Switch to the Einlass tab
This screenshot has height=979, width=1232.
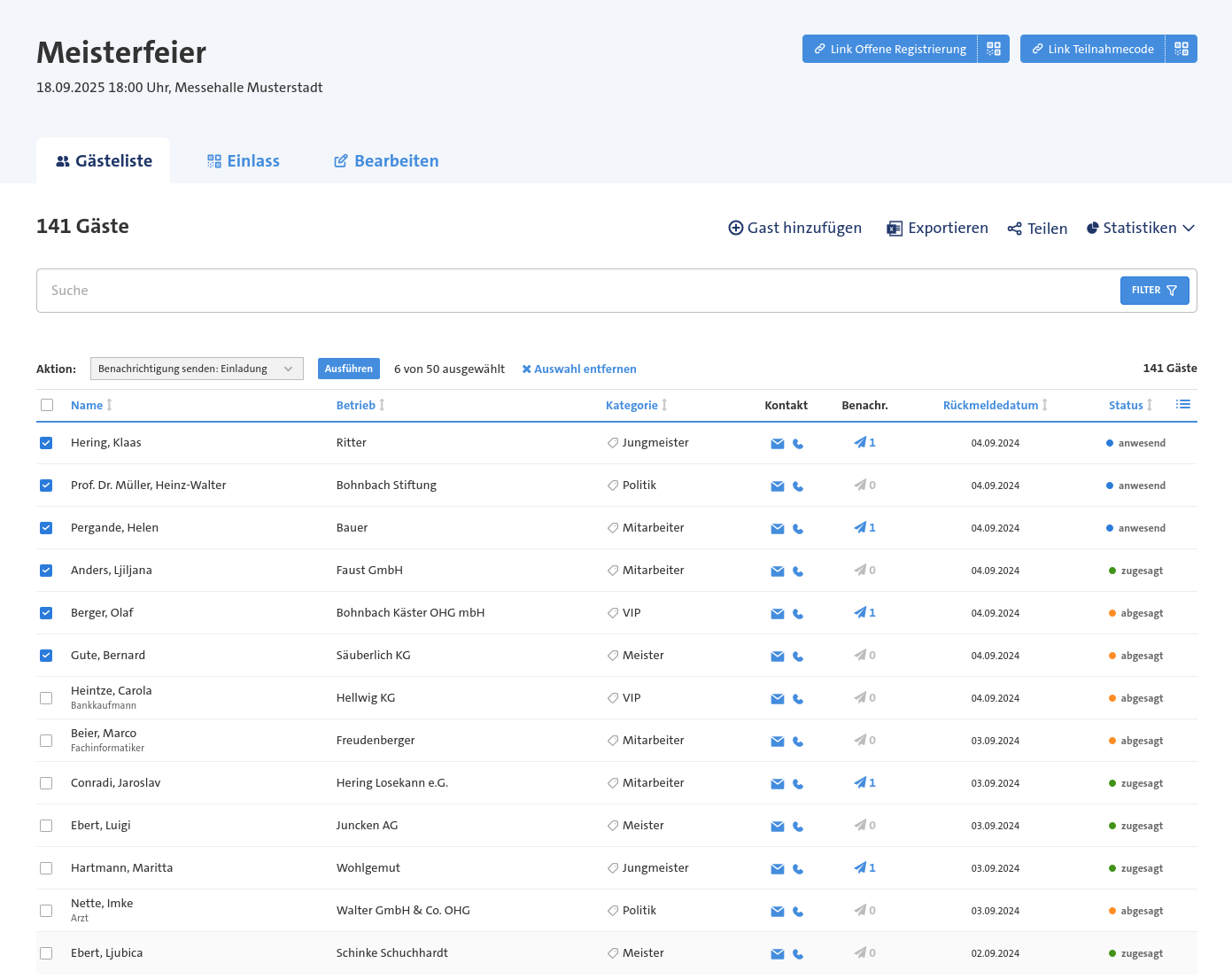(x=244, y=160)
